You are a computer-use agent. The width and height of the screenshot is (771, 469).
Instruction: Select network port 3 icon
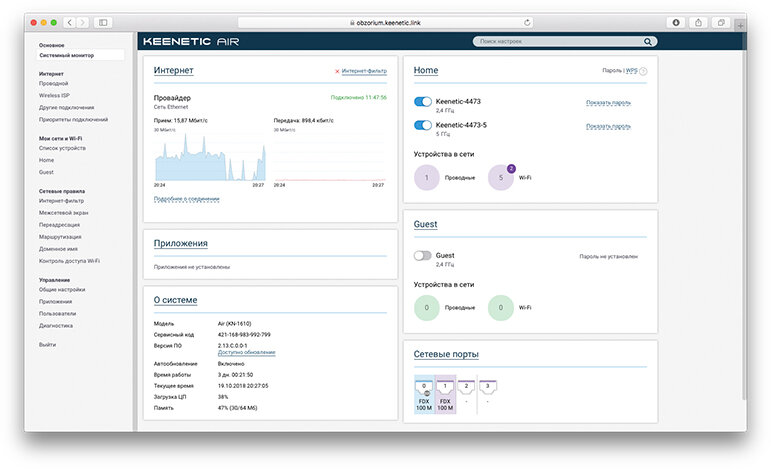[x=487, y=387]
